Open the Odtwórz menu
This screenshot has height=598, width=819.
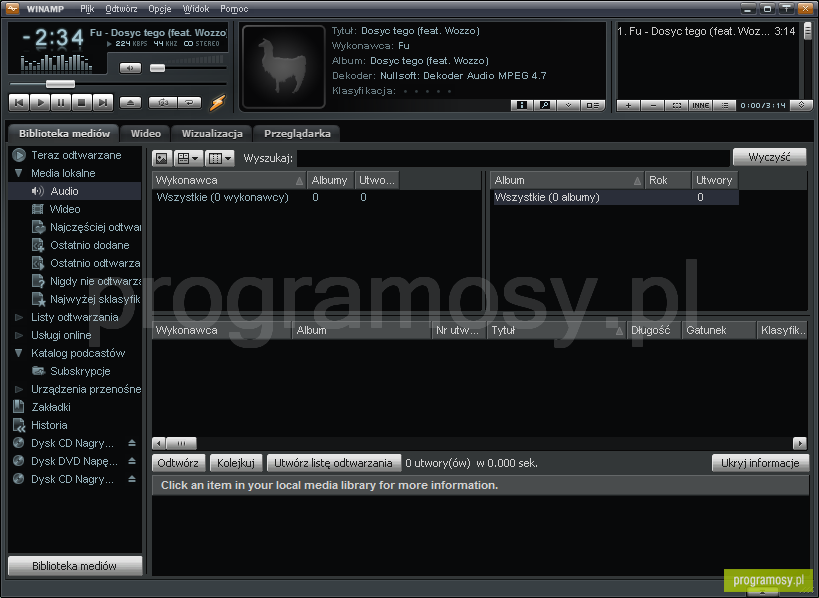coord(121,9)
